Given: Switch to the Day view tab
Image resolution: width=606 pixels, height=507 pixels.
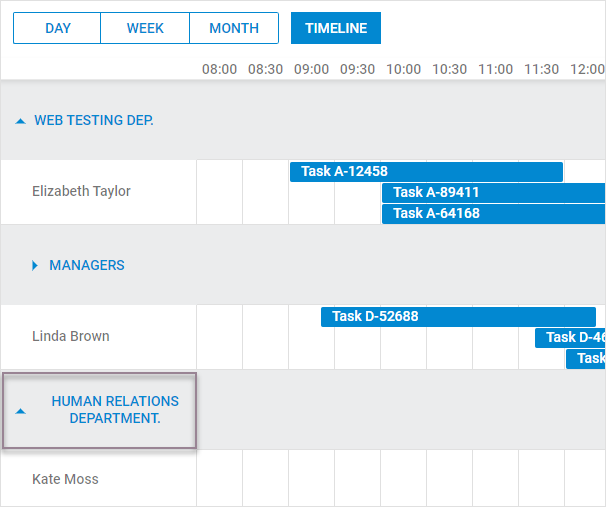Looking at the screenshot, I should 57,28.
